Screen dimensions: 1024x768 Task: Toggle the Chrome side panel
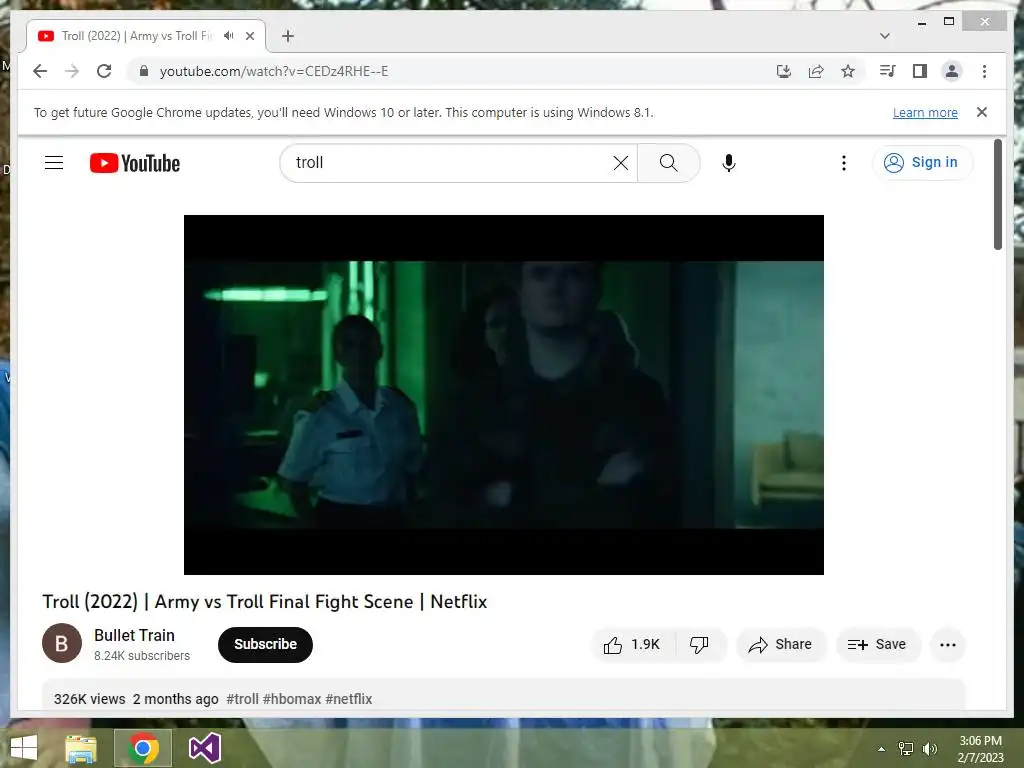[x=920, y=71]
